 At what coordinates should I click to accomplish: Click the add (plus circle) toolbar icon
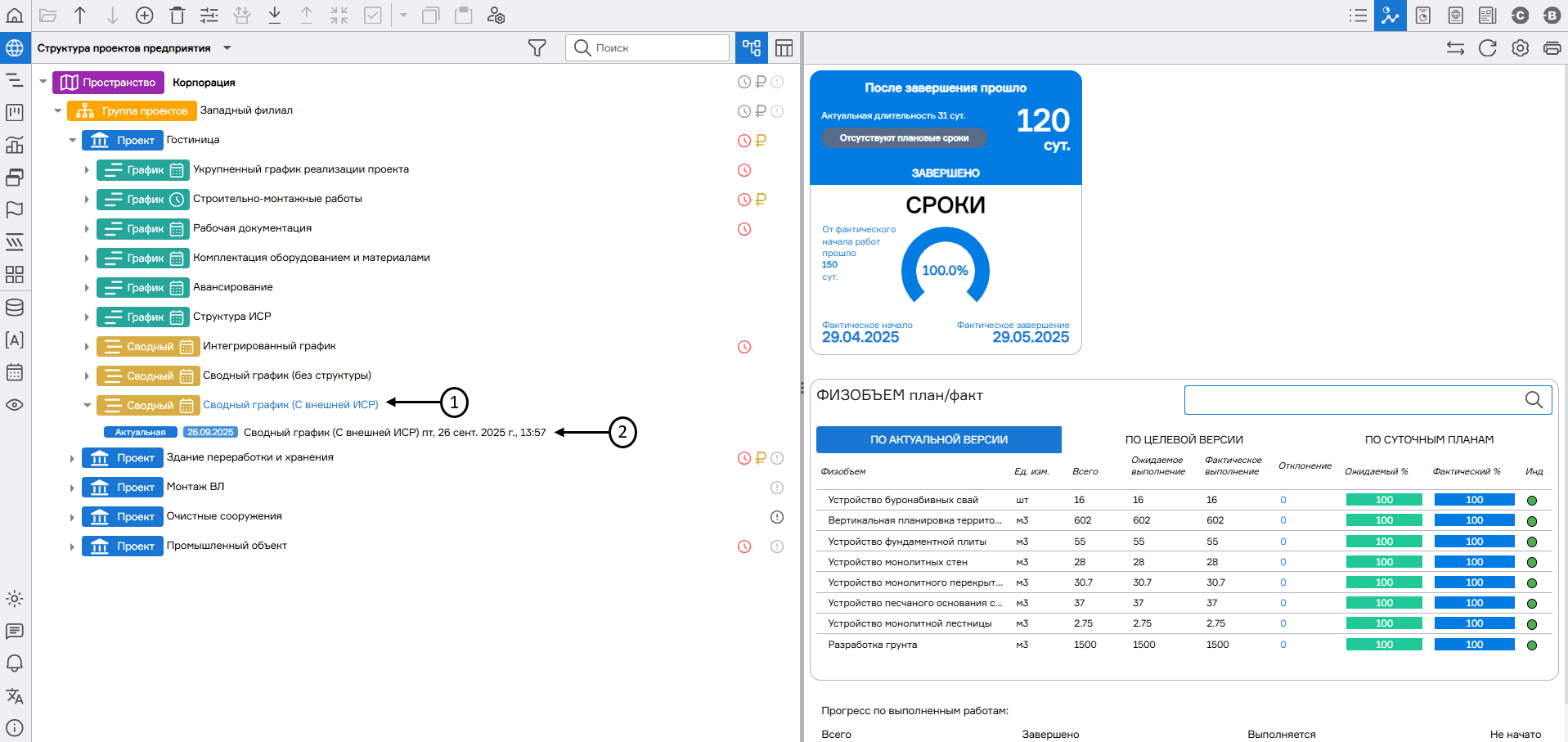click(x=145, y=16)
